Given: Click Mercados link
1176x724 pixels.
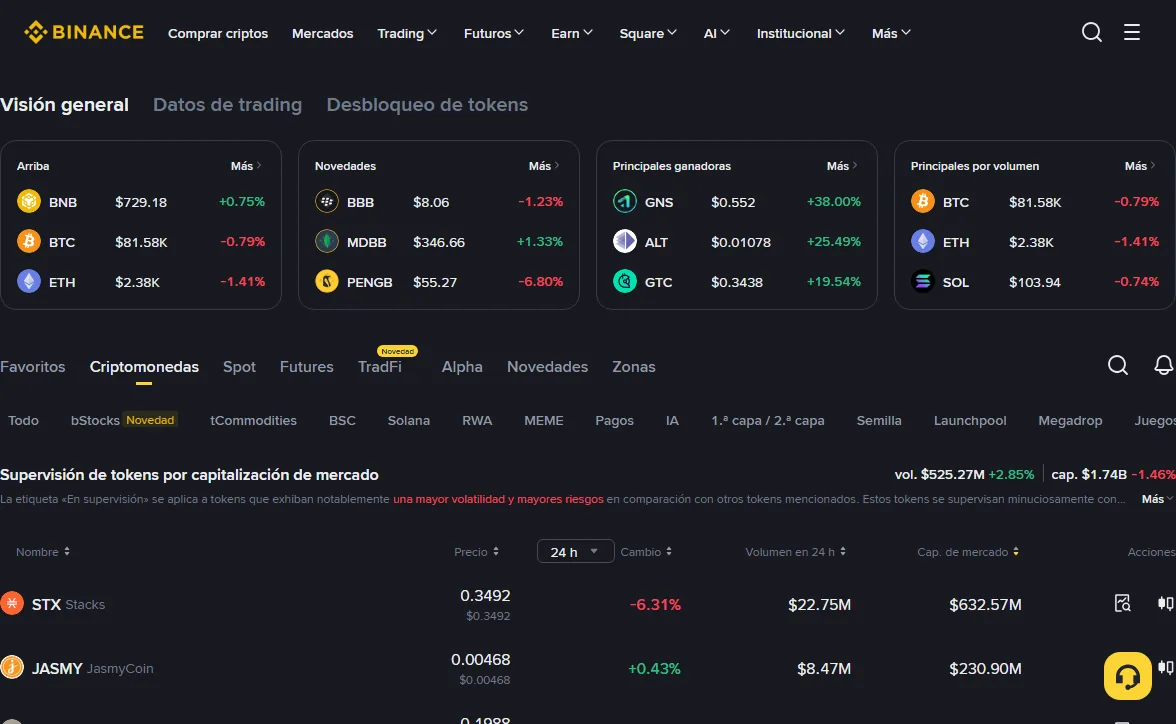Looking at the screenshot, I should 322,33.
